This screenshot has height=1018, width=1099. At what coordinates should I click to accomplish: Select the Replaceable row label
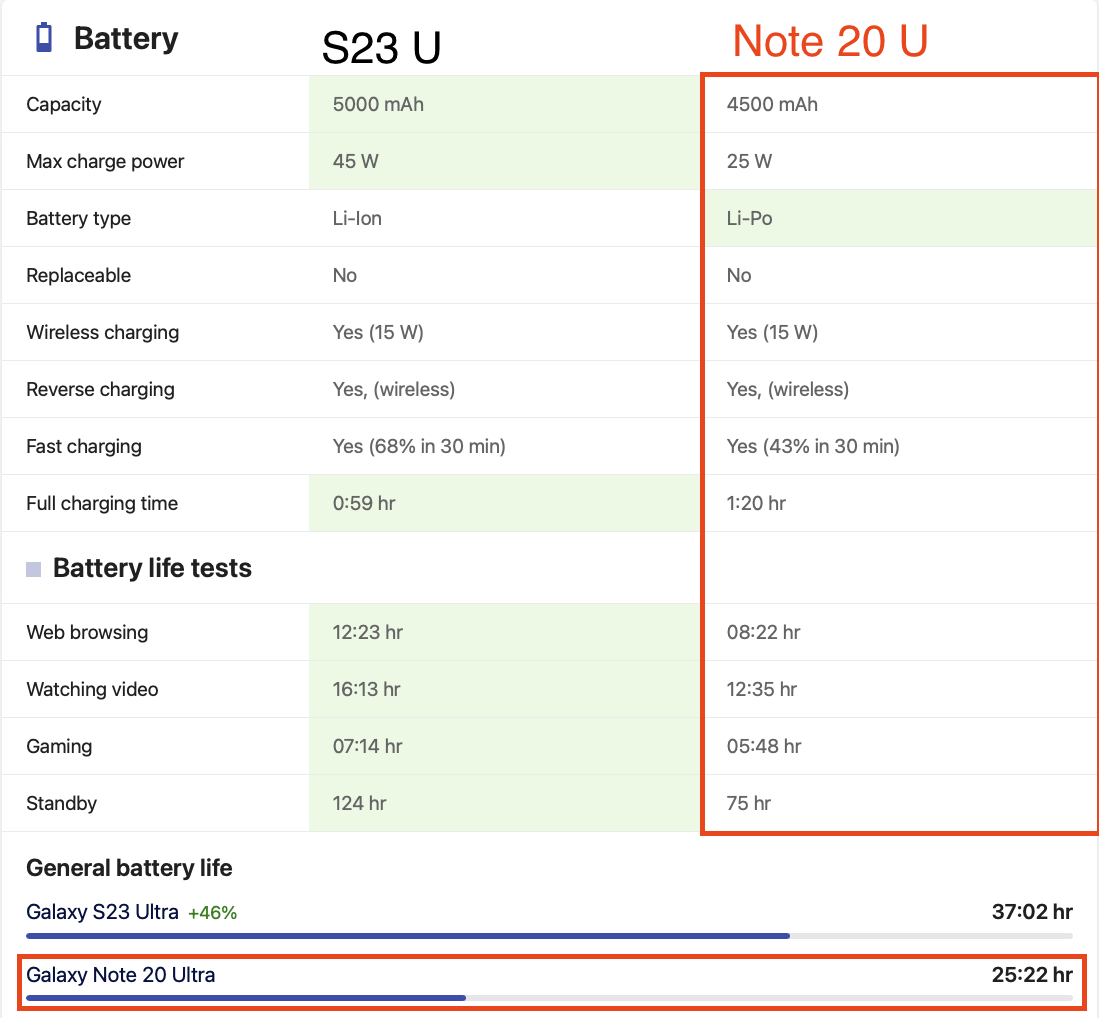[78, 276]
